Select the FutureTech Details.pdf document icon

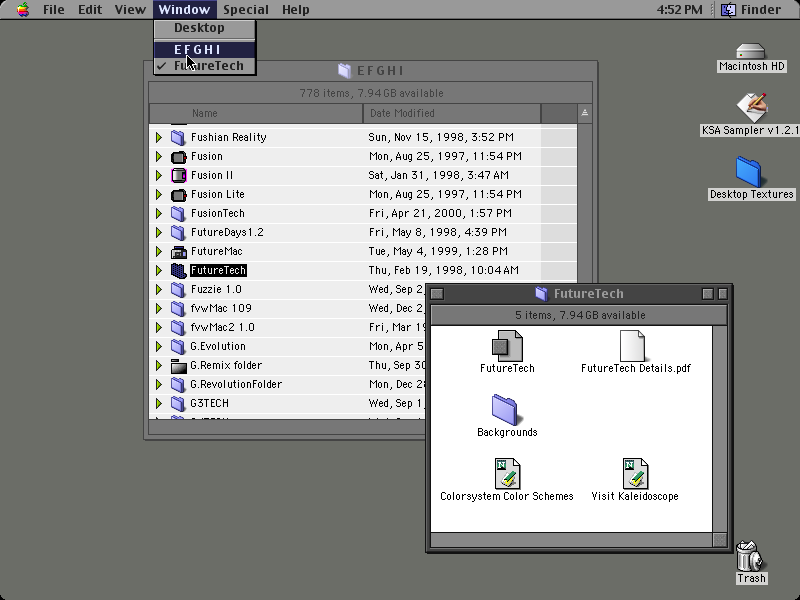click(x=633, y=346)
